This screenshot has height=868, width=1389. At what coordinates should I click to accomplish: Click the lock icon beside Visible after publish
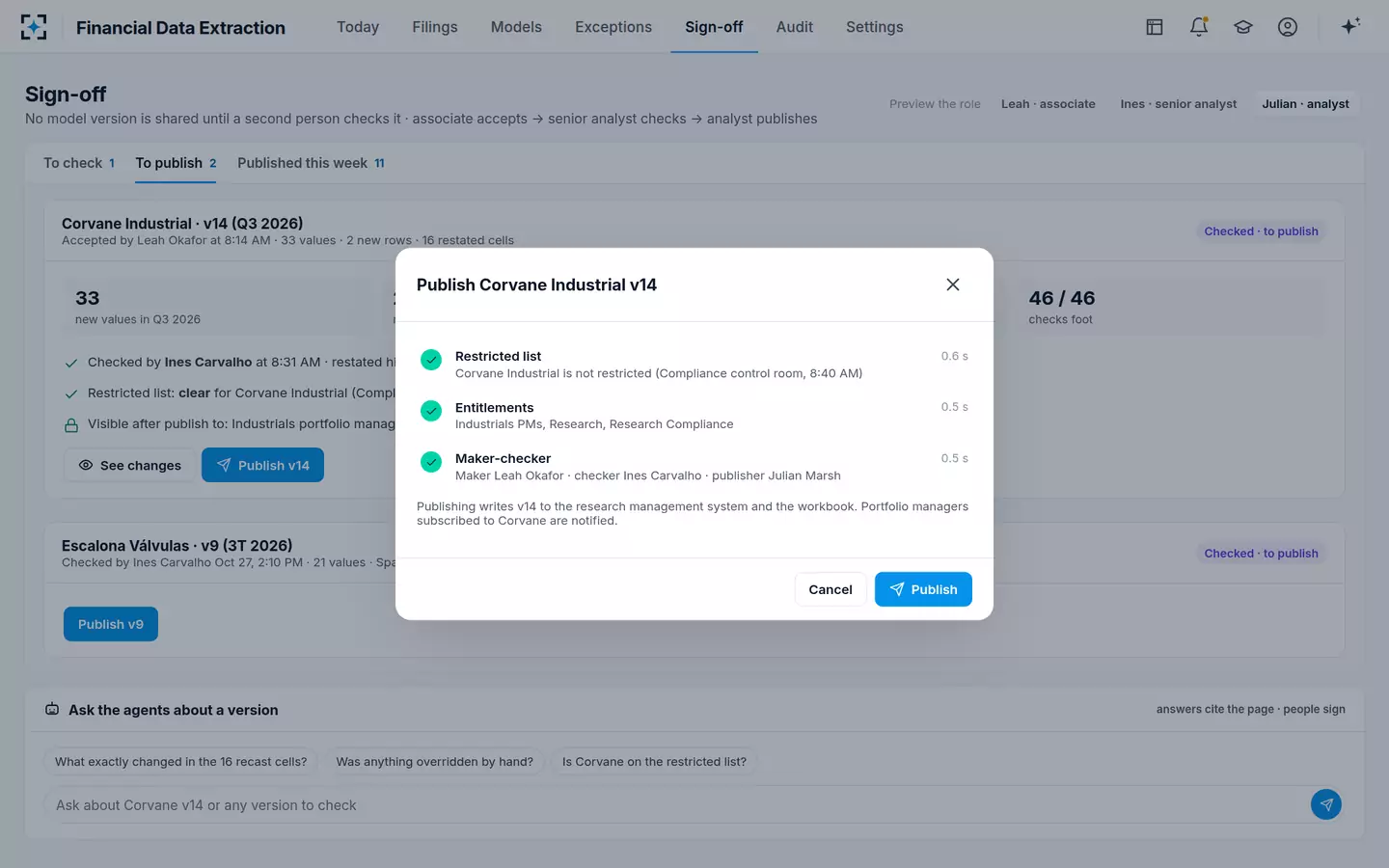71,425
